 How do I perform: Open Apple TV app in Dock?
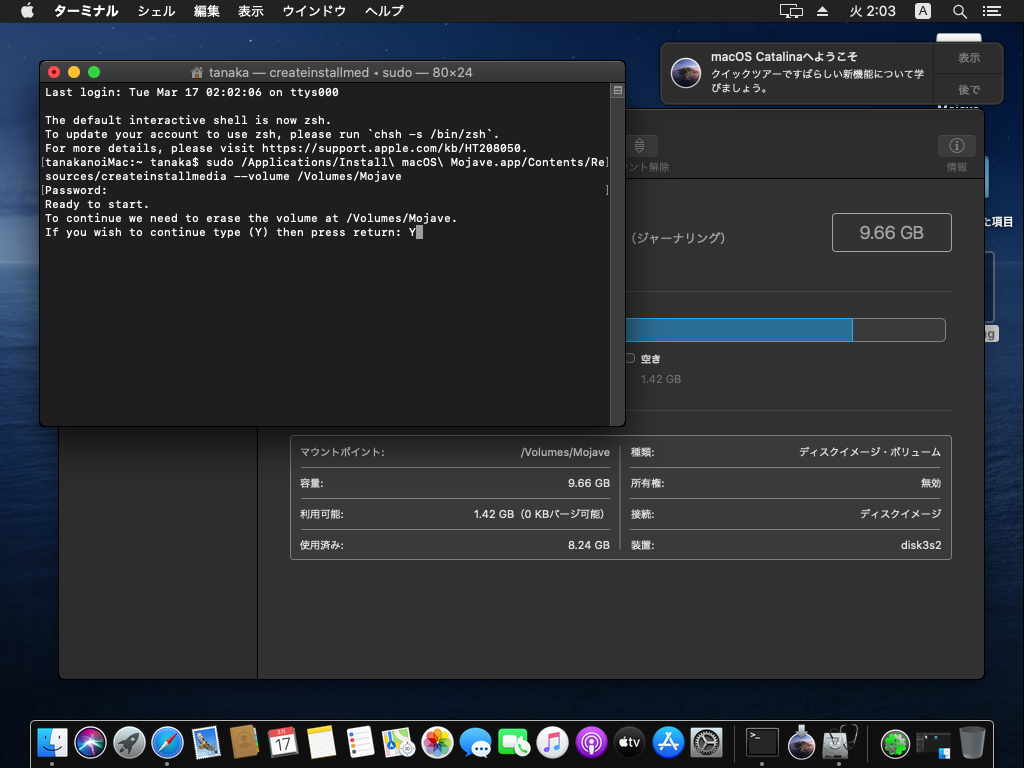click(x=630, y=743)
